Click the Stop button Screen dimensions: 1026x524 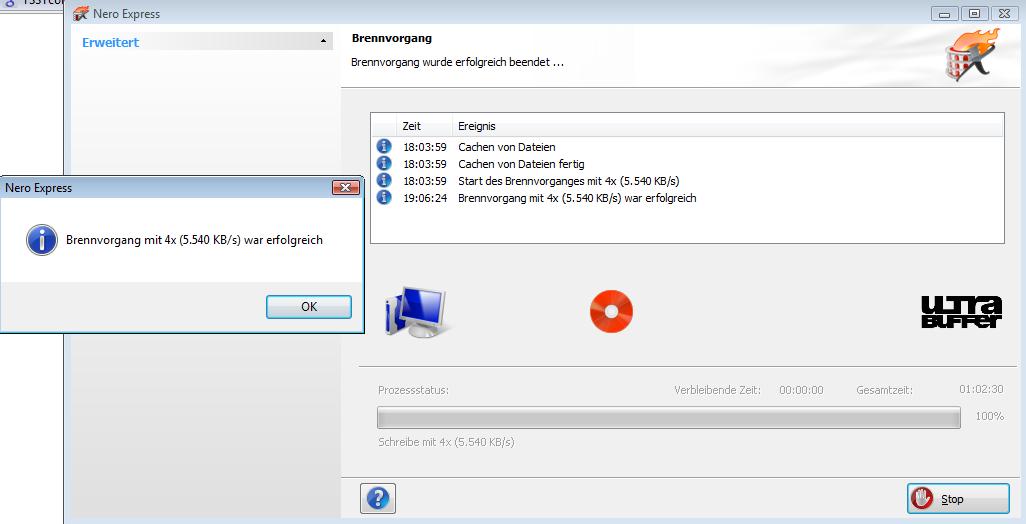click(x=958, y=499)
